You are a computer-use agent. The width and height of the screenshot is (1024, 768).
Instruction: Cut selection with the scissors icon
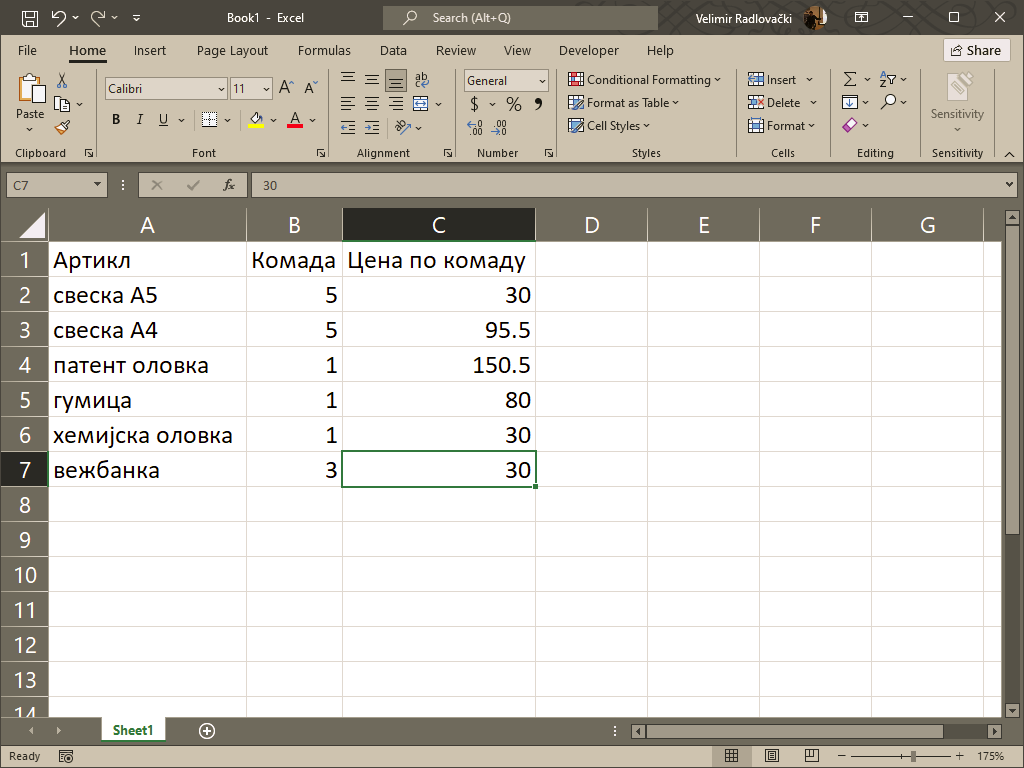[62, 81]
